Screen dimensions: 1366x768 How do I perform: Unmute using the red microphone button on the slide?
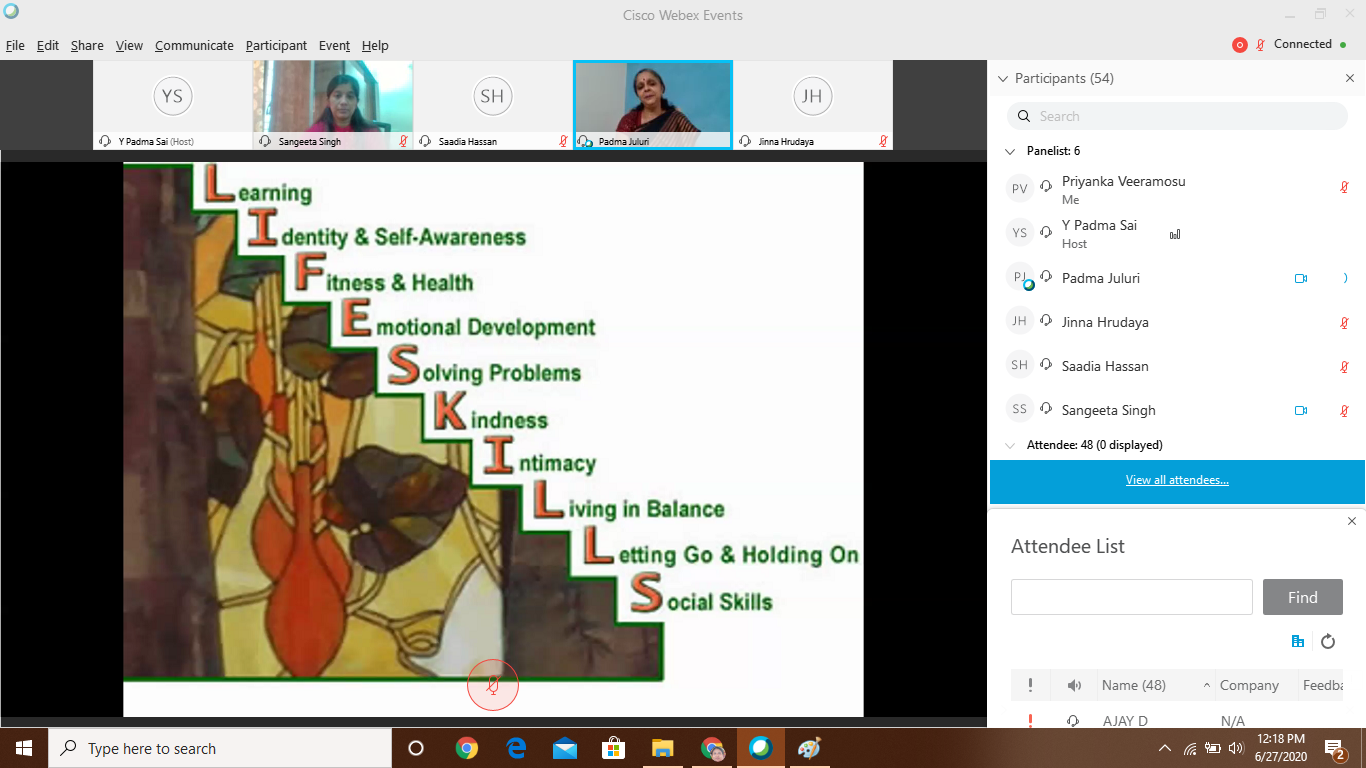[x=493, y=685]
